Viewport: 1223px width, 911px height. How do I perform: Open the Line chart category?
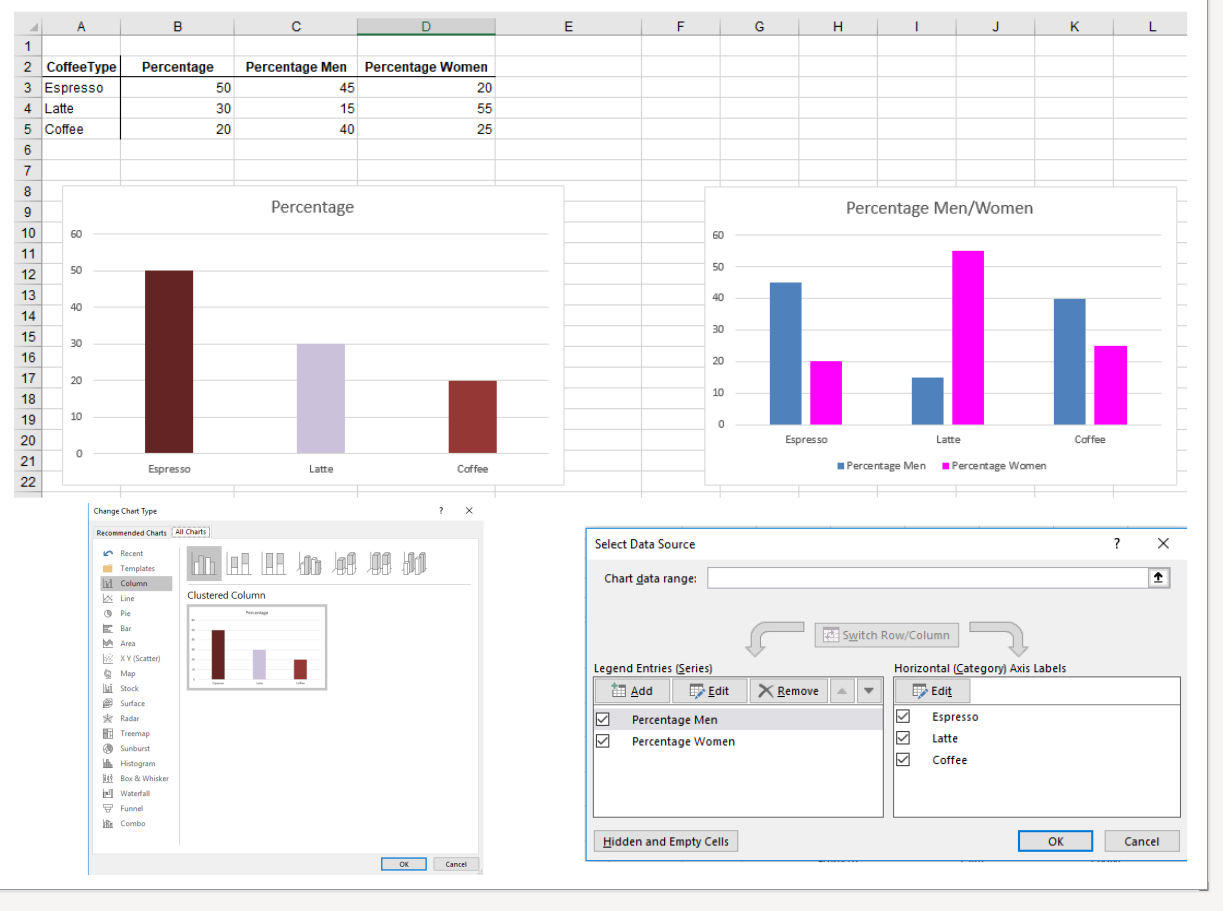pyautogui.click(x=125, y=598)
